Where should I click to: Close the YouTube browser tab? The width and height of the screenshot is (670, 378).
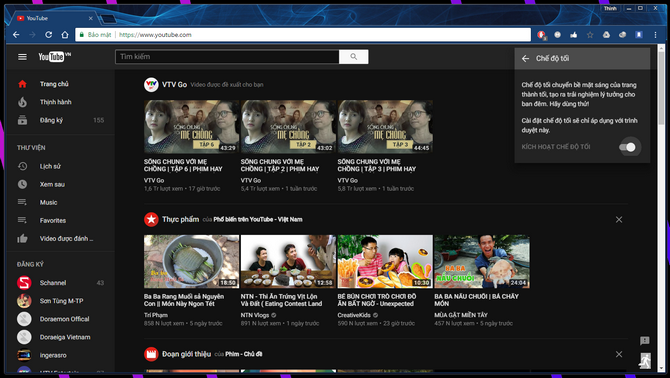click(91, 18)
